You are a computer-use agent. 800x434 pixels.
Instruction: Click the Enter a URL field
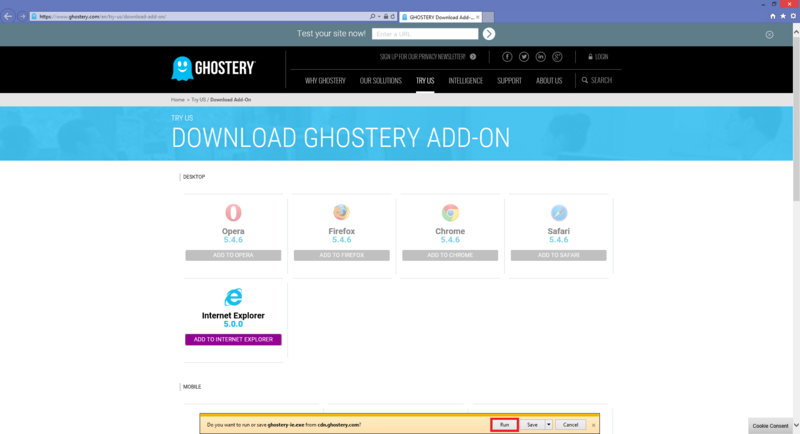(425, 34)
